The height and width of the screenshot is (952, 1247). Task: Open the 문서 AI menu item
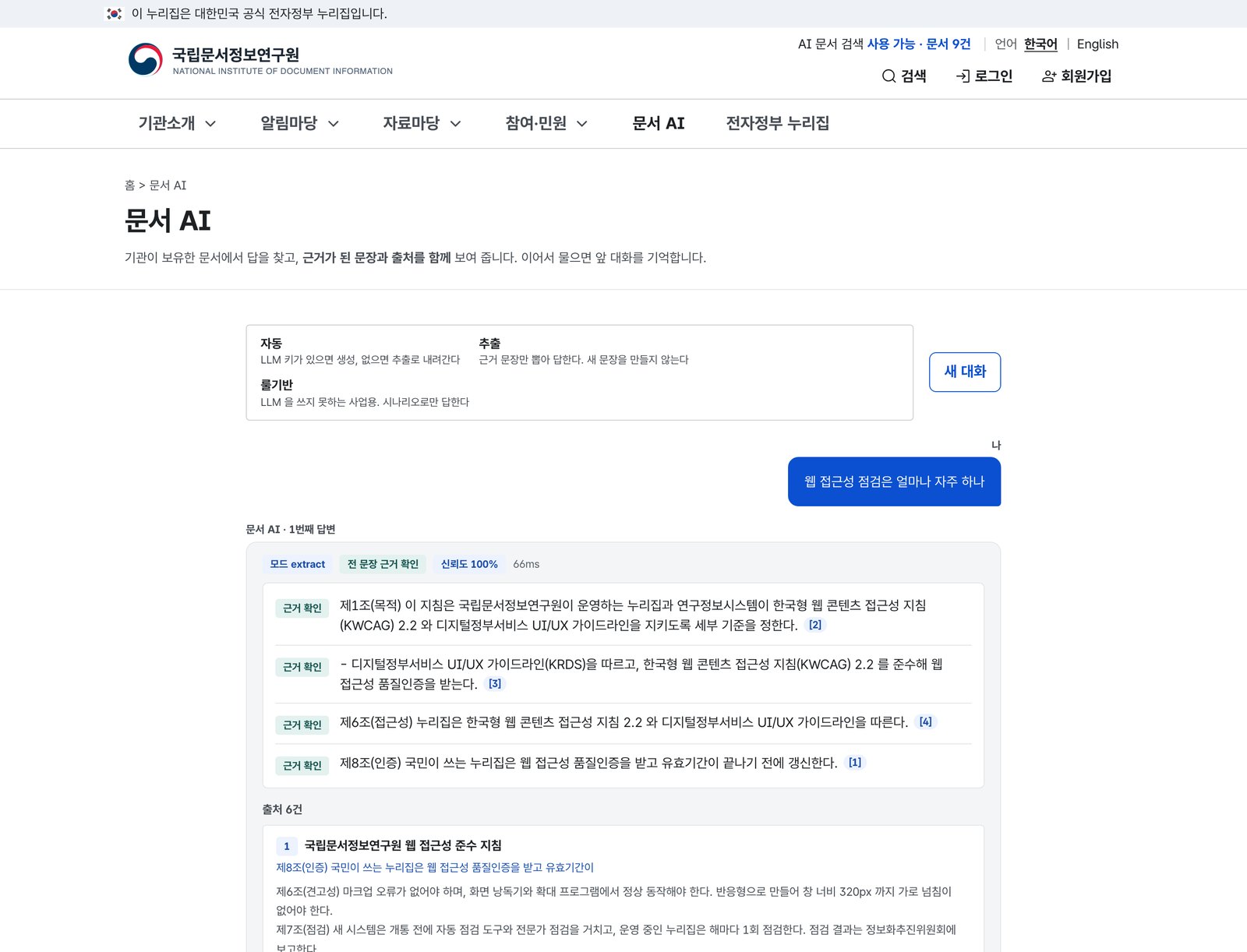coord(659,123)
